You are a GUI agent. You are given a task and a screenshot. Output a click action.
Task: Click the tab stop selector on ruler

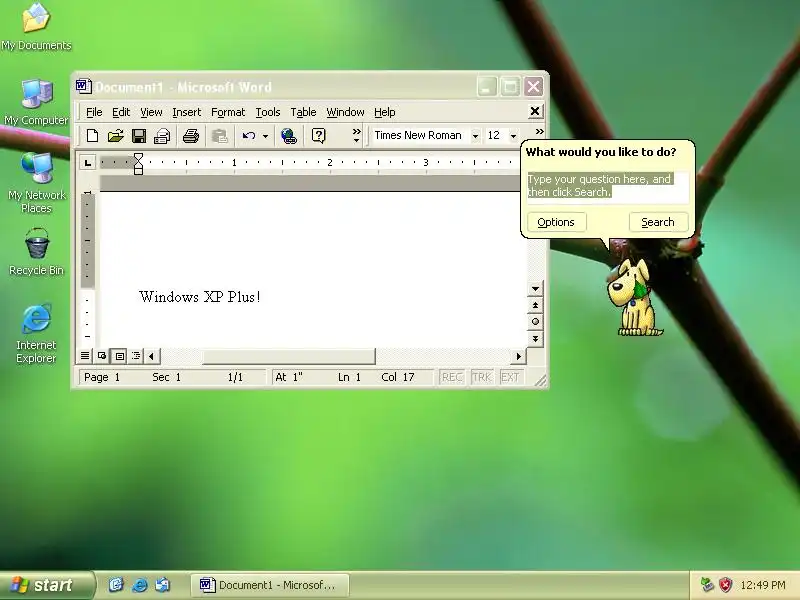point(88,163)
